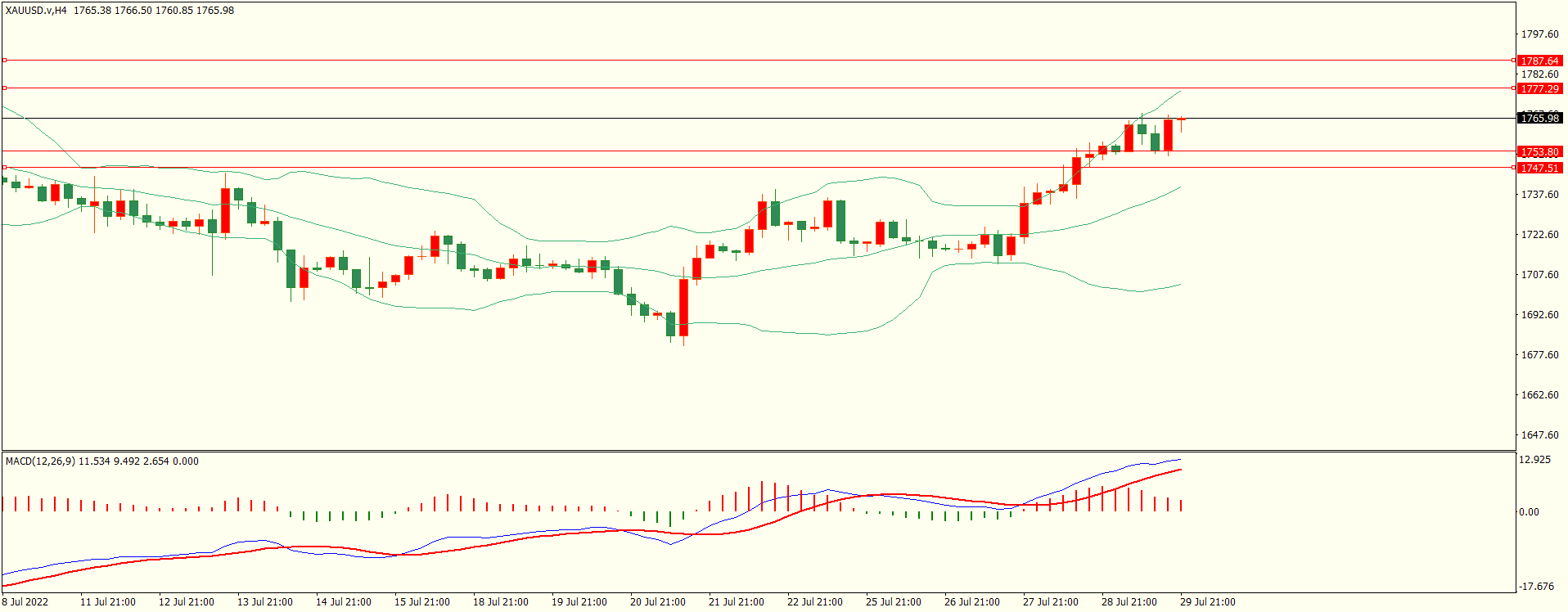The height and width of the screenshot is (612, 1568).
Task: Click right anchor handle of 1777.29 line
Action: coord(1513,88)
